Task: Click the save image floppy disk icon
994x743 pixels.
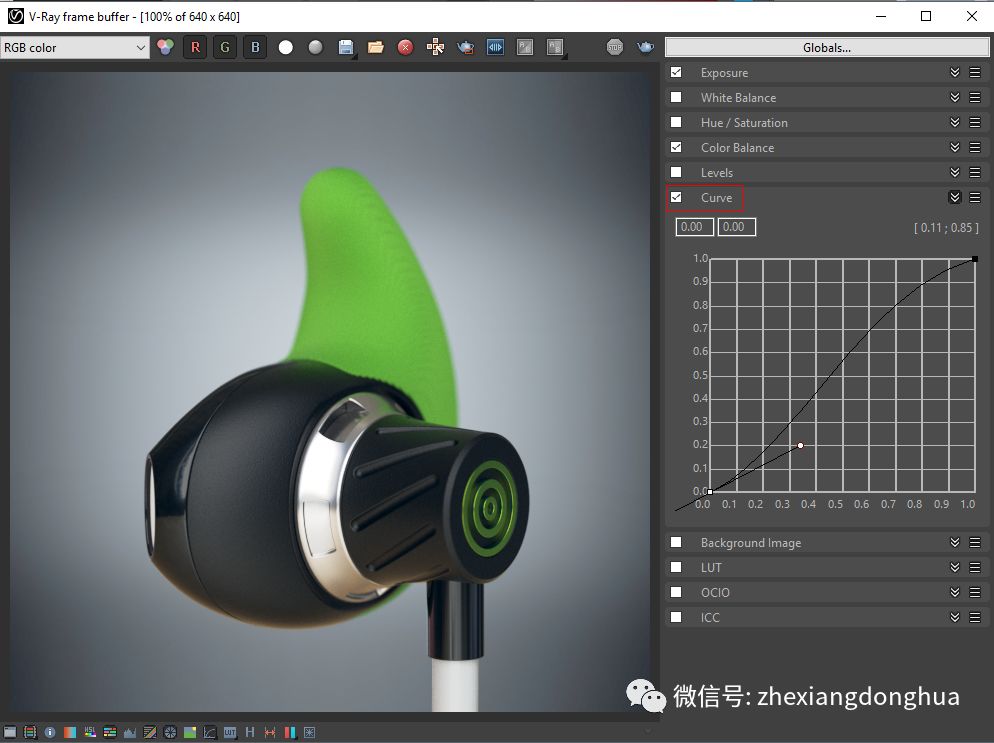Action: pos(345,48)
